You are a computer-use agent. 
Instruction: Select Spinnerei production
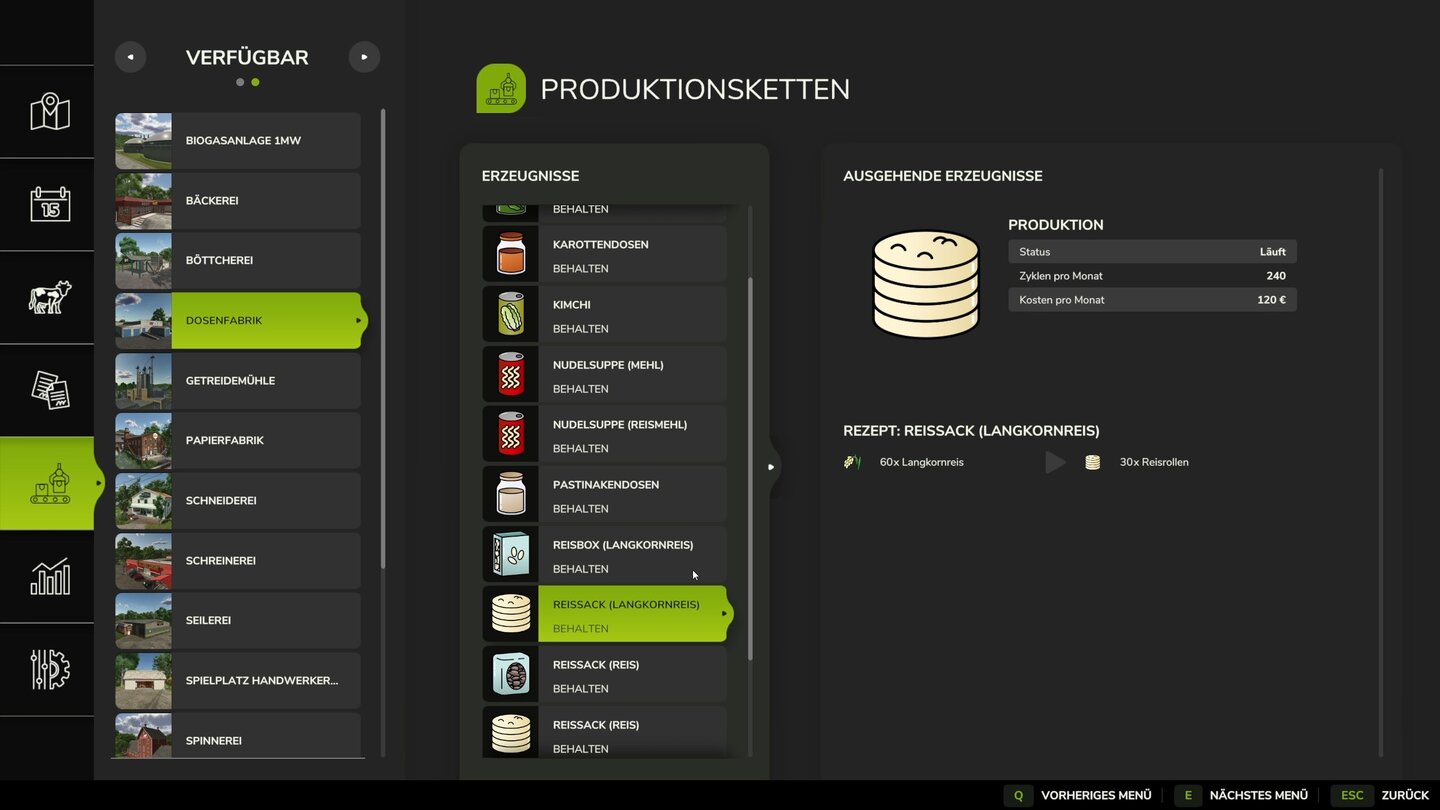click(x=238, y=735)
